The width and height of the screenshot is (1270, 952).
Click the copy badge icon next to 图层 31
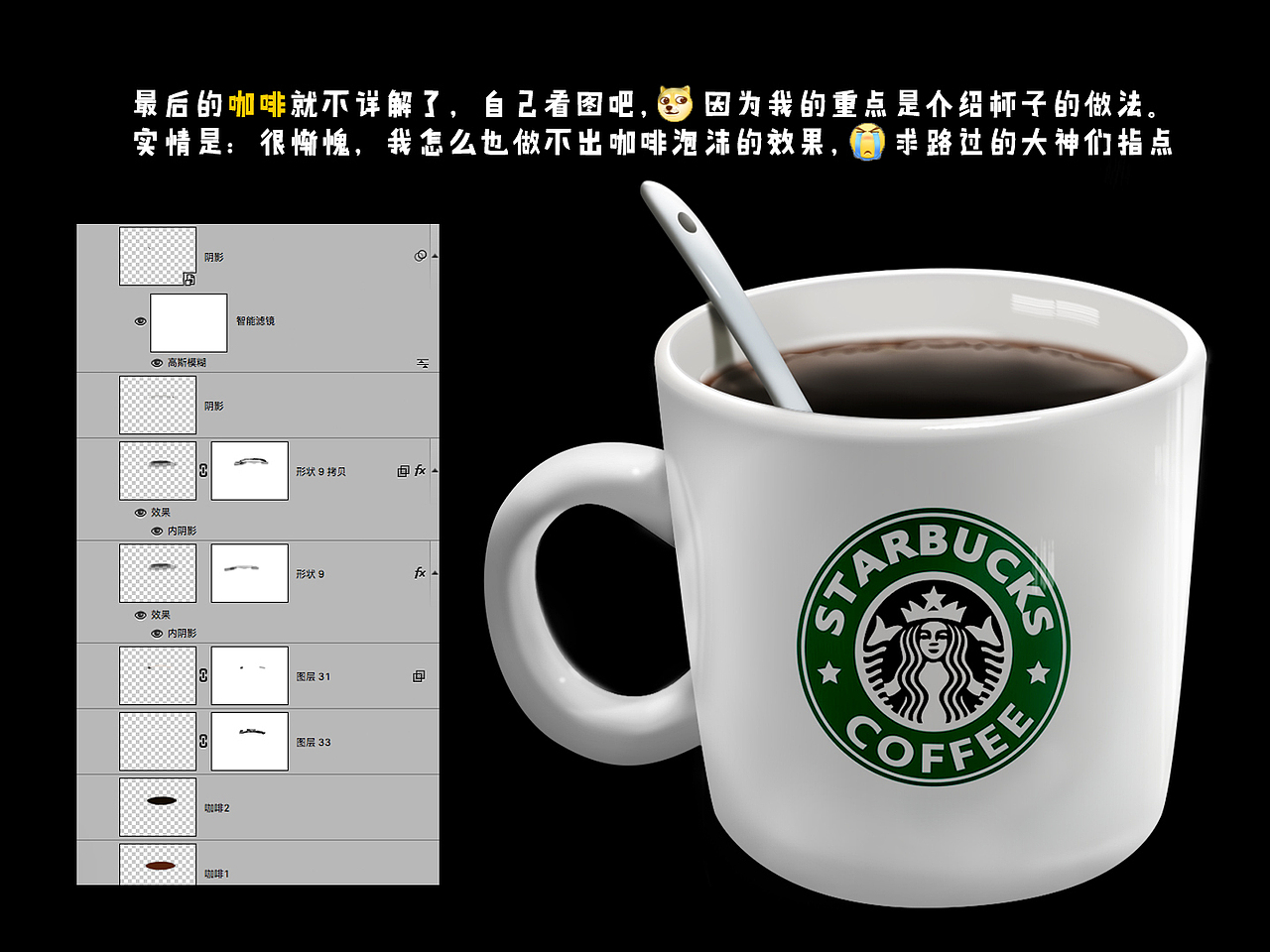click(x=419, y=676)
